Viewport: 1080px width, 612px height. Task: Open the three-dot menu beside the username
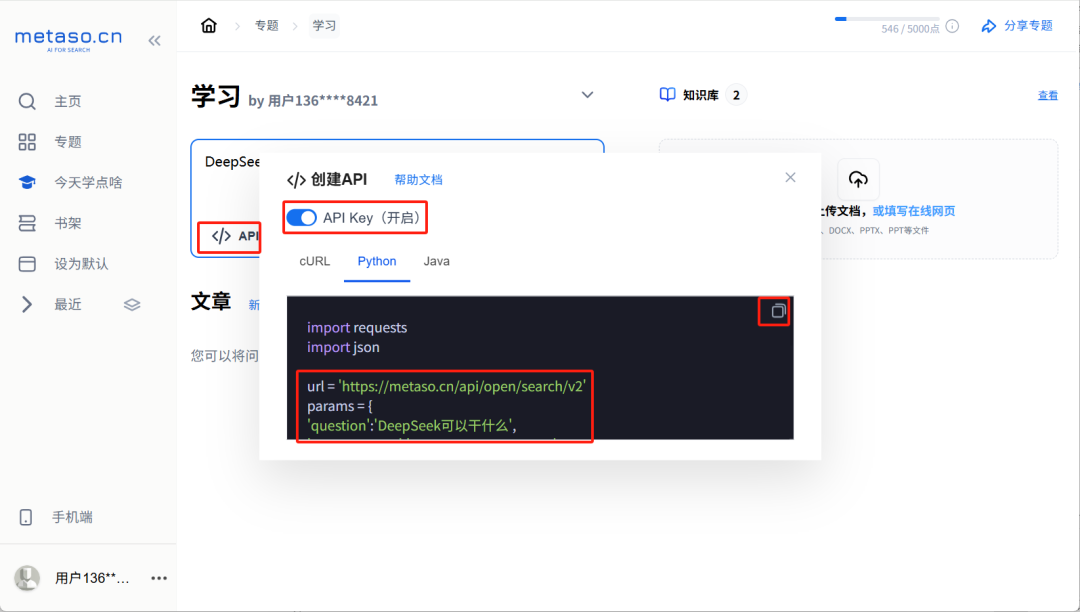click(159, 578)
